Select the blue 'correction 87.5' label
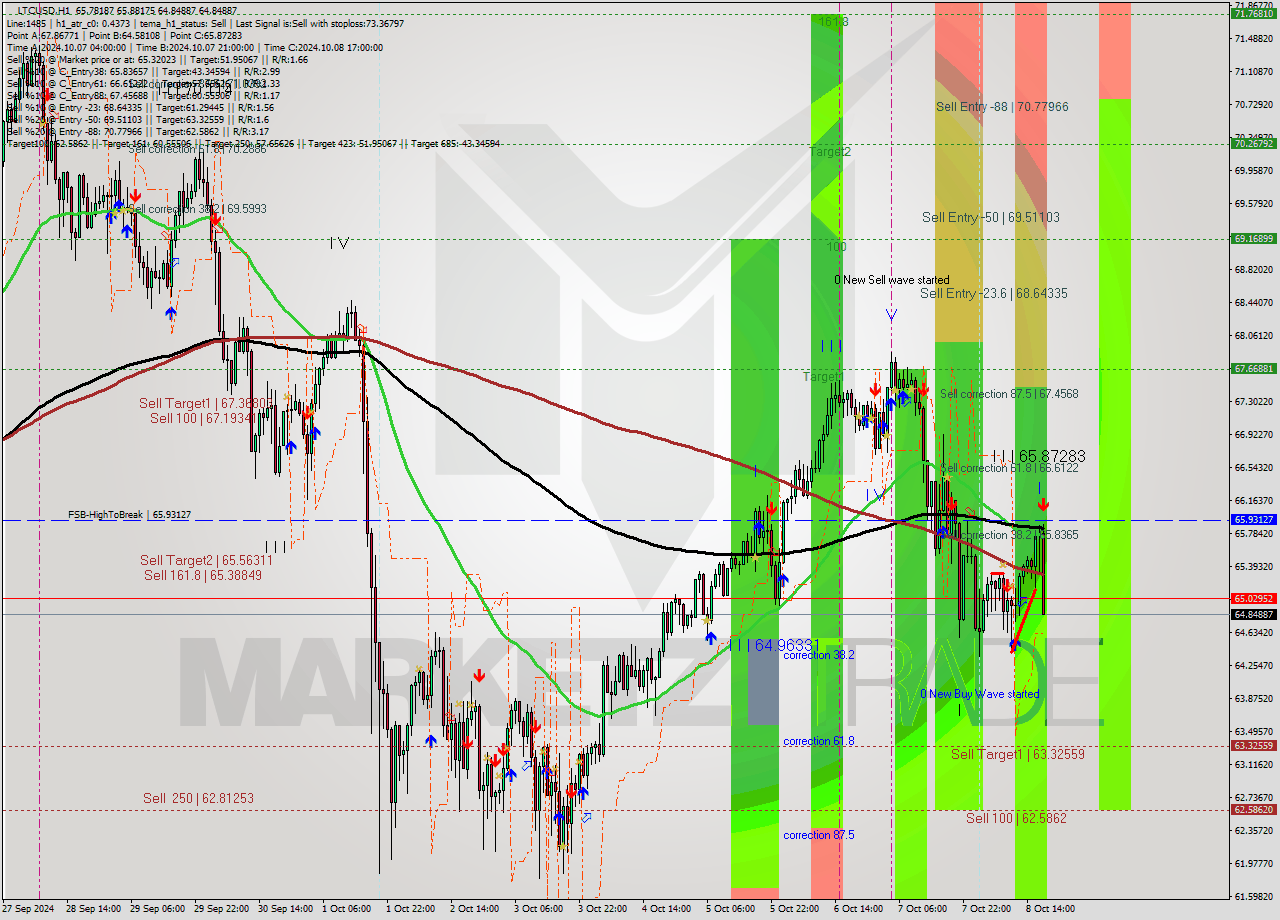1280x920 pixels. pos(819,835)
